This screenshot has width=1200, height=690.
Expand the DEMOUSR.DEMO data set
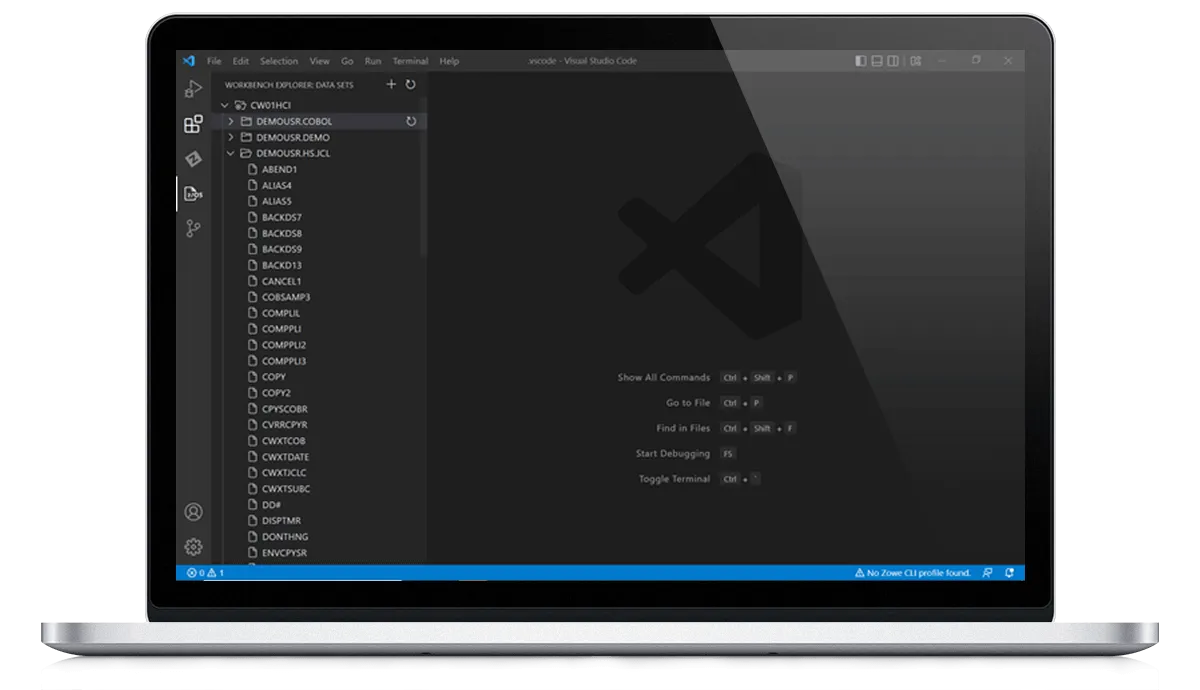coord(232,137)
